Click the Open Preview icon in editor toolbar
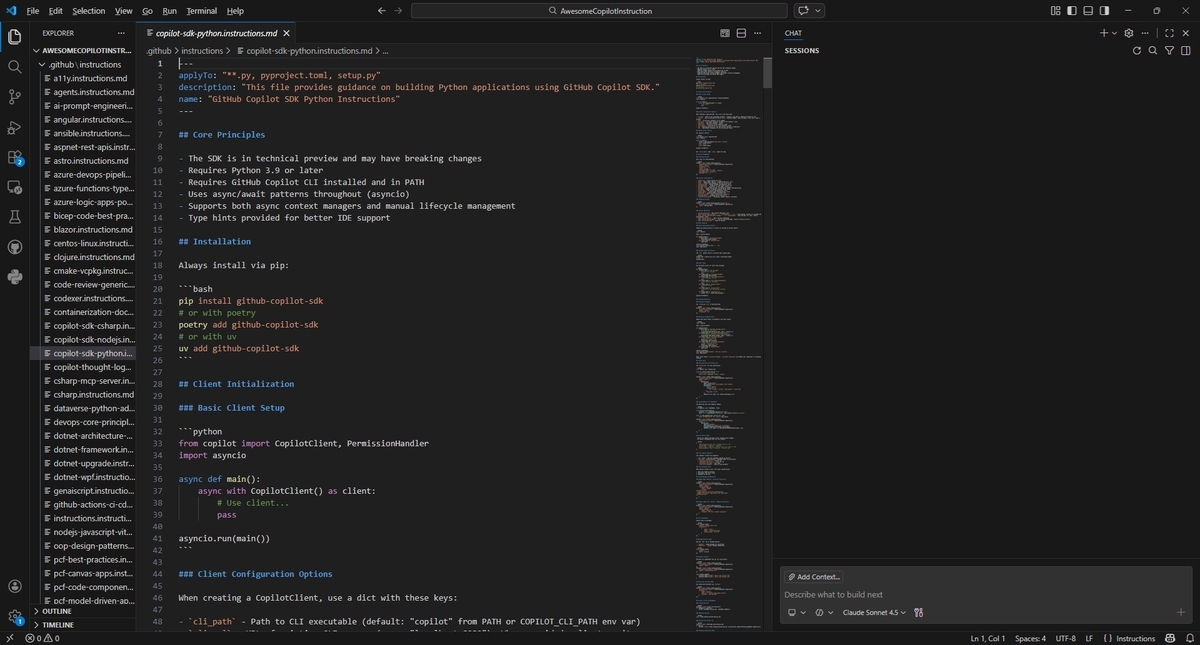The width and height of the screenshot is (1200, 645). pyautogui.click(x=724, y=33)
